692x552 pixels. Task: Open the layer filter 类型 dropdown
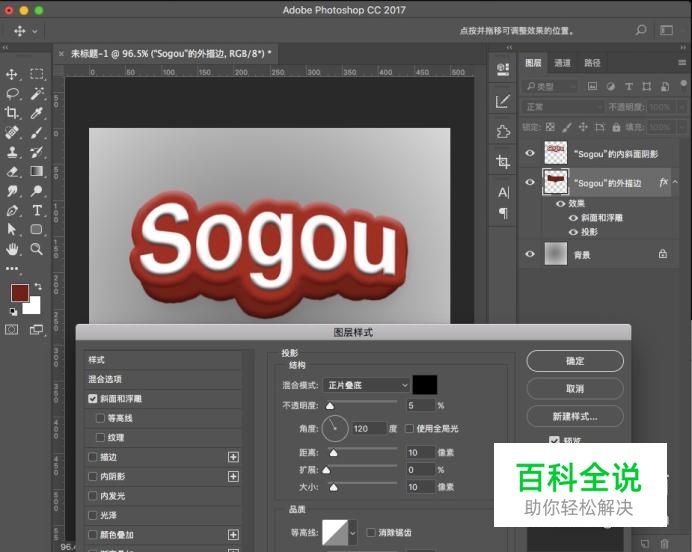click(x=550, y=86)
